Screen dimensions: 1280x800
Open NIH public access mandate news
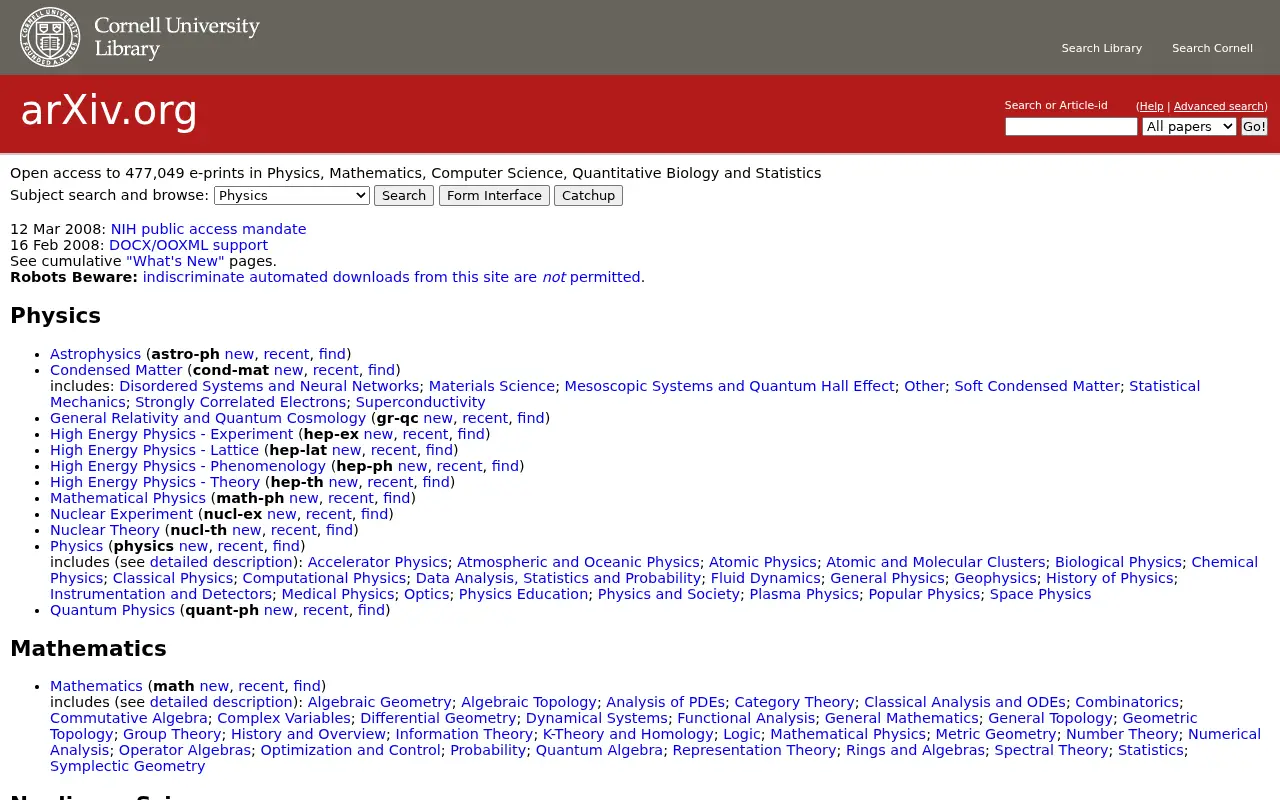[208, 229]
